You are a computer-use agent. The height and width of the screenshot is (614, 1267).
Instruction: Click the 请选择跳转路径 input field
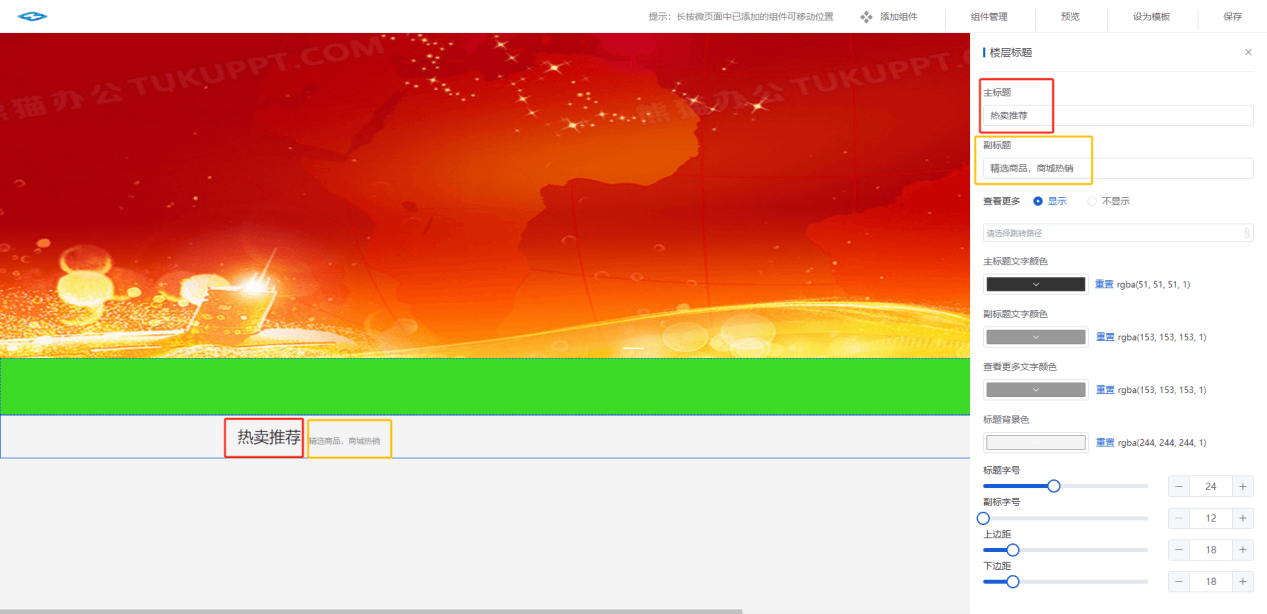(1118, 233)
